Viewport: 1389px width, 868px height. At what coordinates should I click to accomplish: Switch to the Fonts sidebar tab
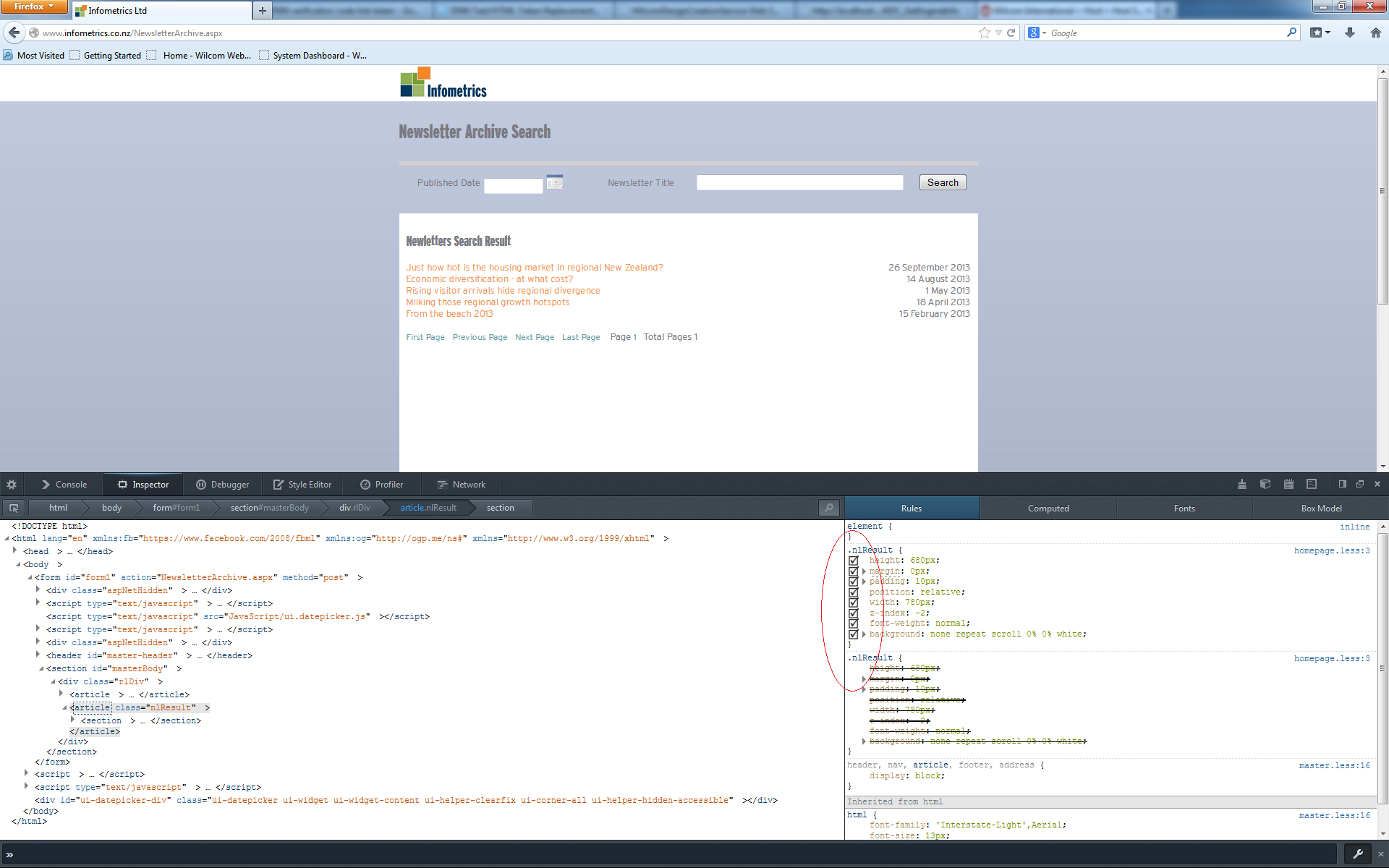pyautogui.click(x=1184, y=509)
